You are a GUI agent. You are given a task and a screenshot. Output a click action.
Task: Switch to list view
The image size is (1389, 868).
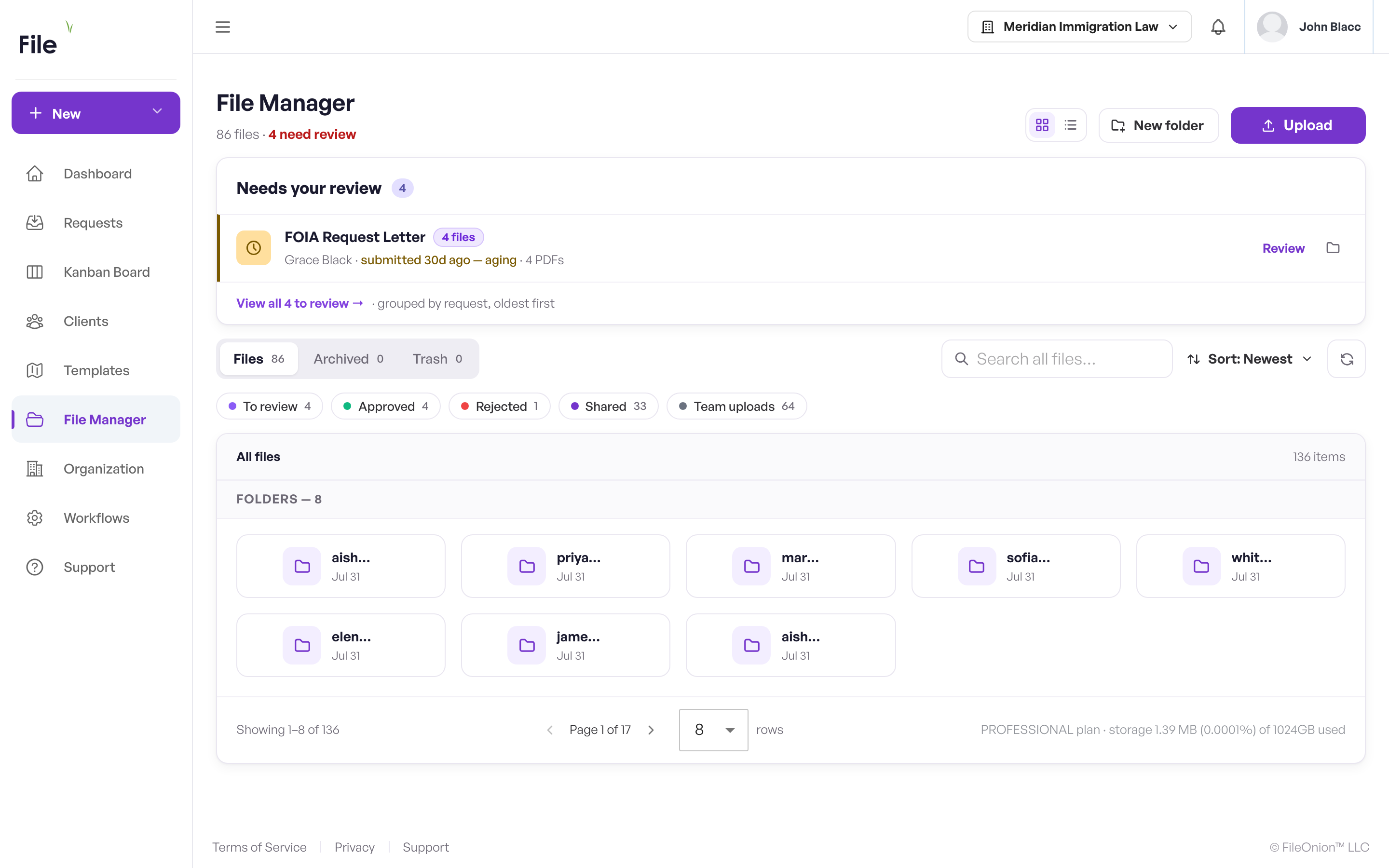1071,125
